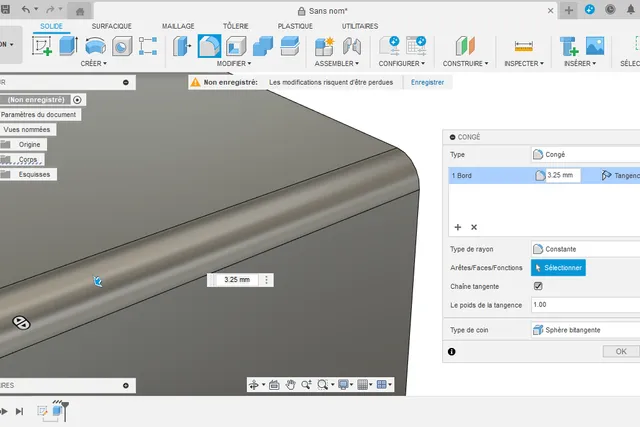This screenshot has width=640, height=427.
Task: Select the Rectangular Pattern tool
Action: pos(148,46)
